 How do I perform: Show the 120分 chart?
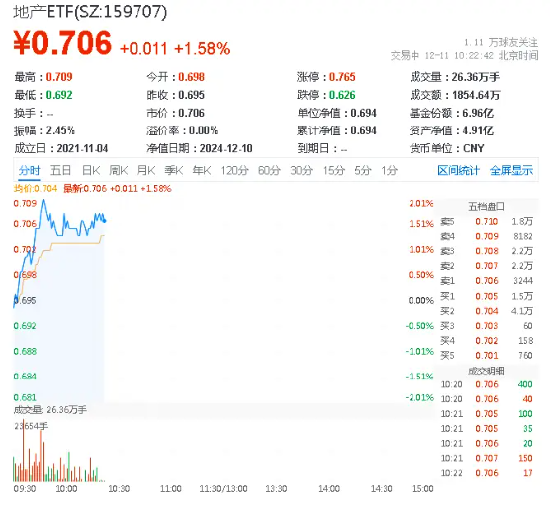234,171
